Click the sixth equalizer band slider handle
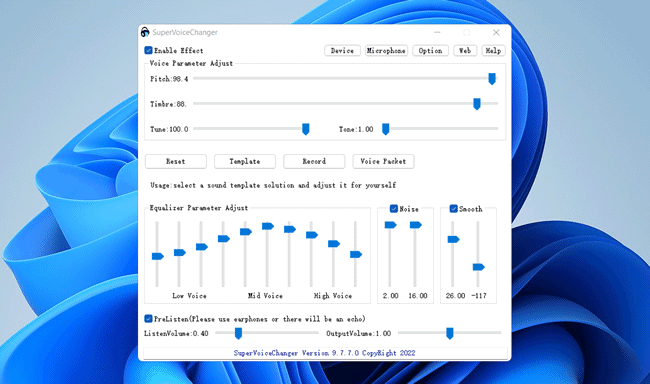The height and width of the screenshot is (384, 650). tap(268, 226)
